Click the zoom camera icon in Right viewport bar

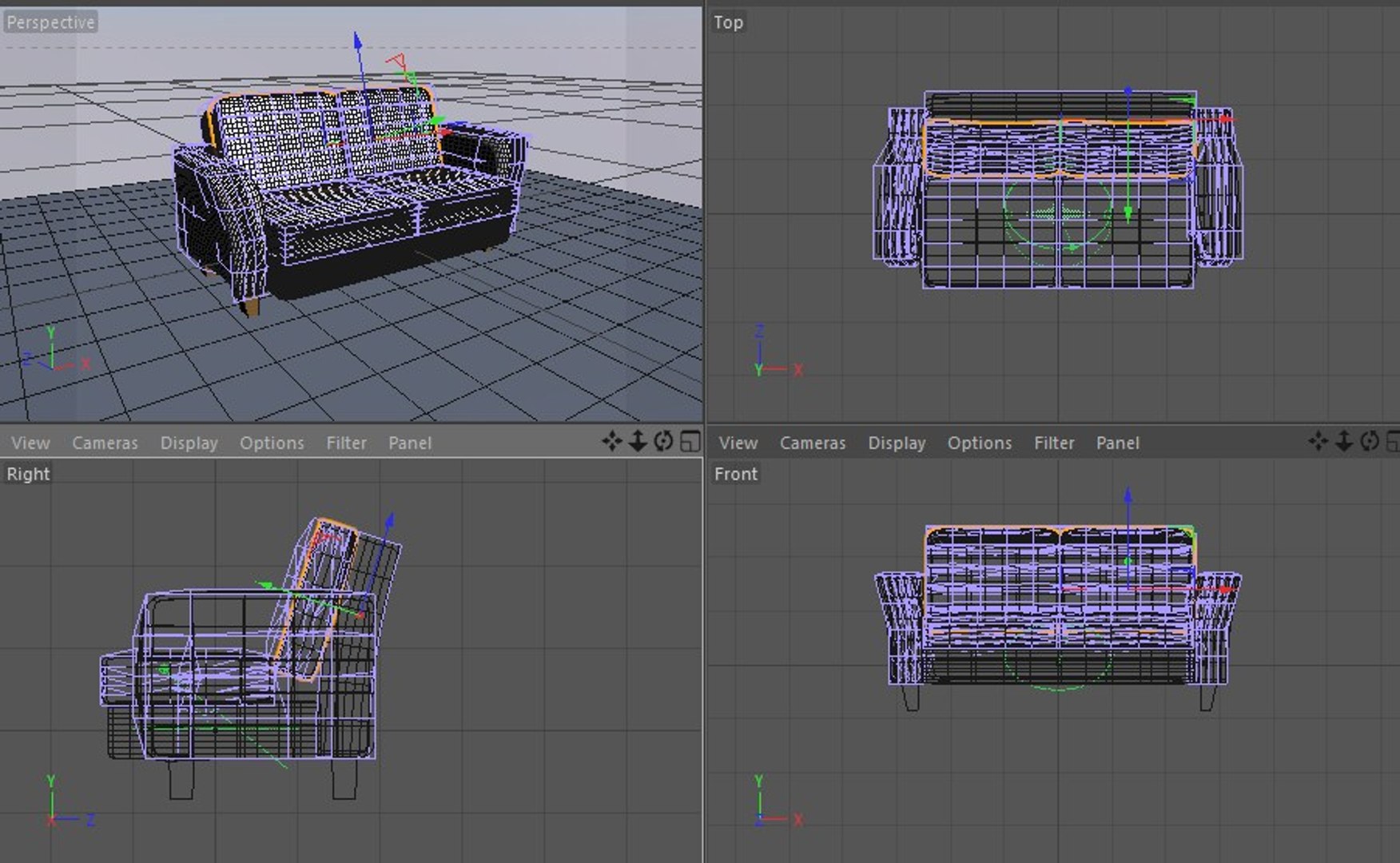[638, 441]
